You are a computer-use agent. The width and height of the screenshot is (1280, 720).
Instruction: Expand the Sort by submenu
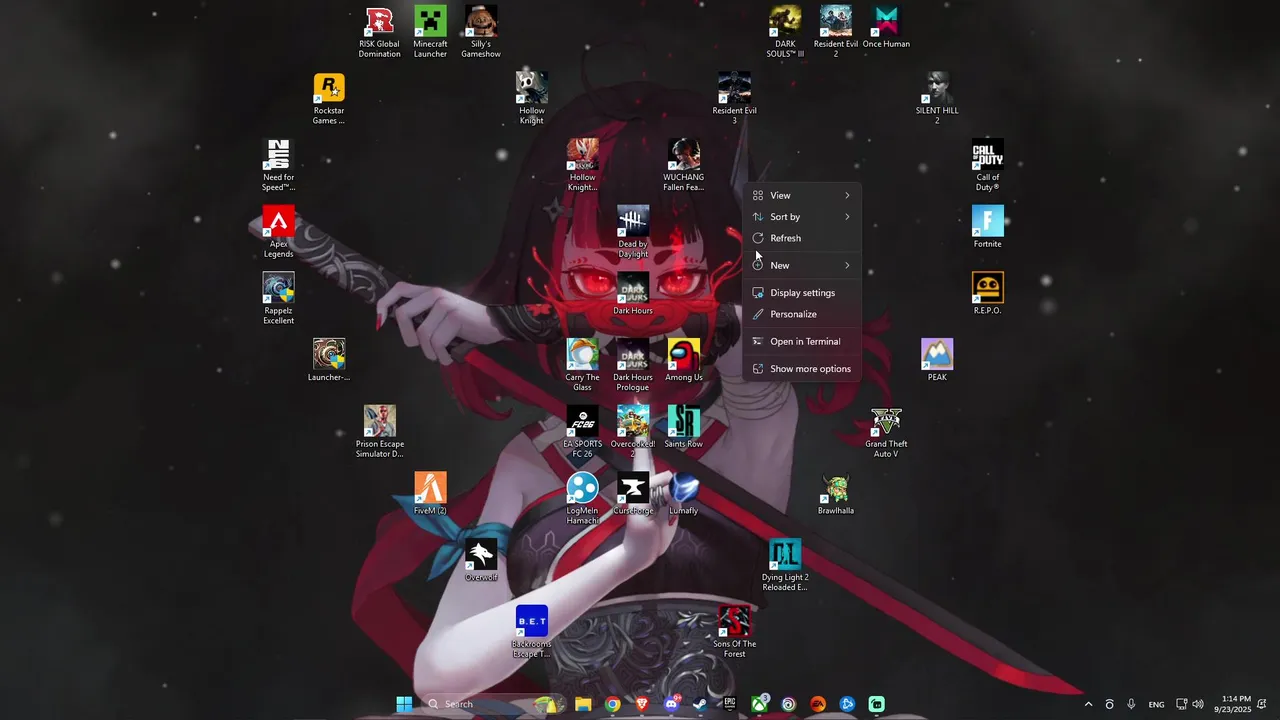coord(802,217)
